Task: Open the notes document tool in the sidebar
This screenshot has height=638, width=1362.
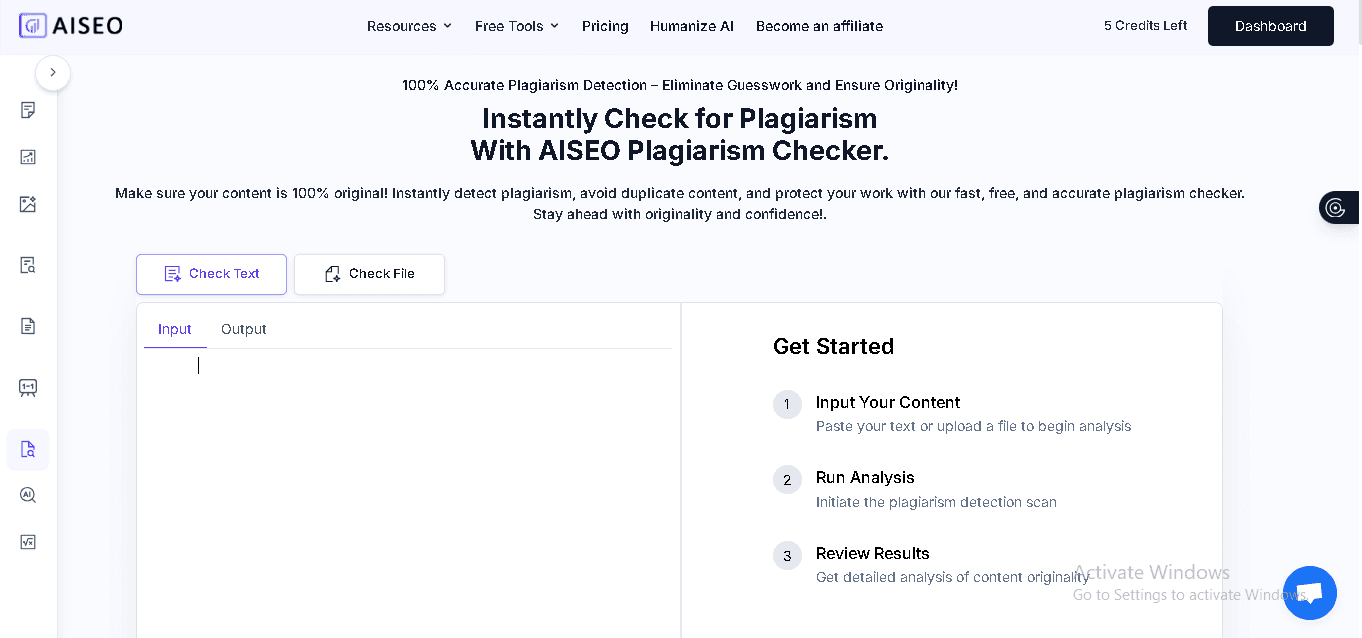Action: (27, 110)
